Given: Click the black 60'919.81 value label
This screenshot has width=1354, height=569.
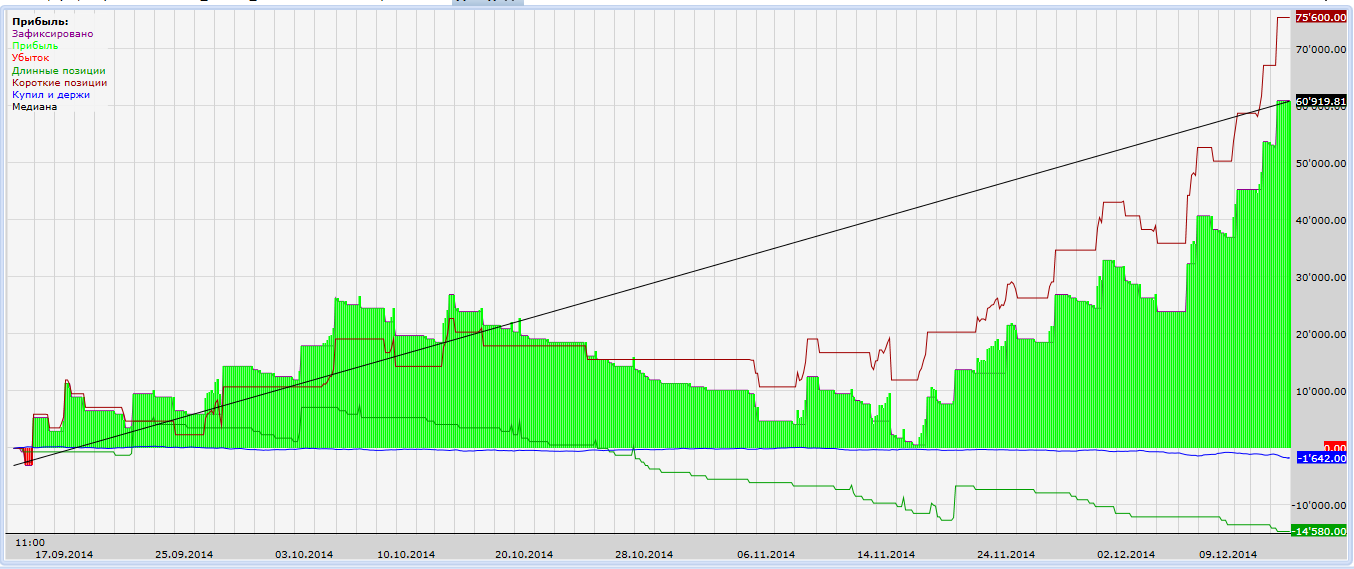Looking at the screenshot, I should pyautogui.click(x=1321, y=101).
